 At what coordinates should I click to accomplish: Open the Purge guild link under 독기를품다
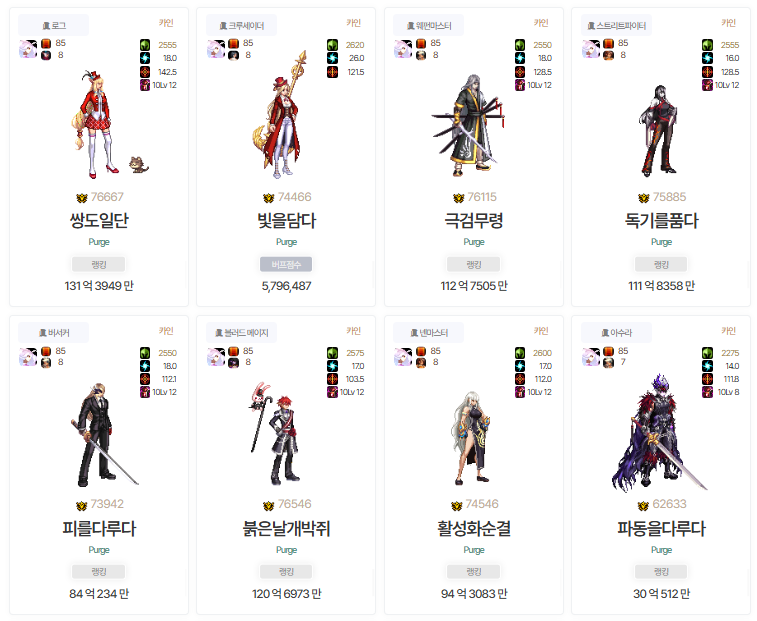point(661,242)
